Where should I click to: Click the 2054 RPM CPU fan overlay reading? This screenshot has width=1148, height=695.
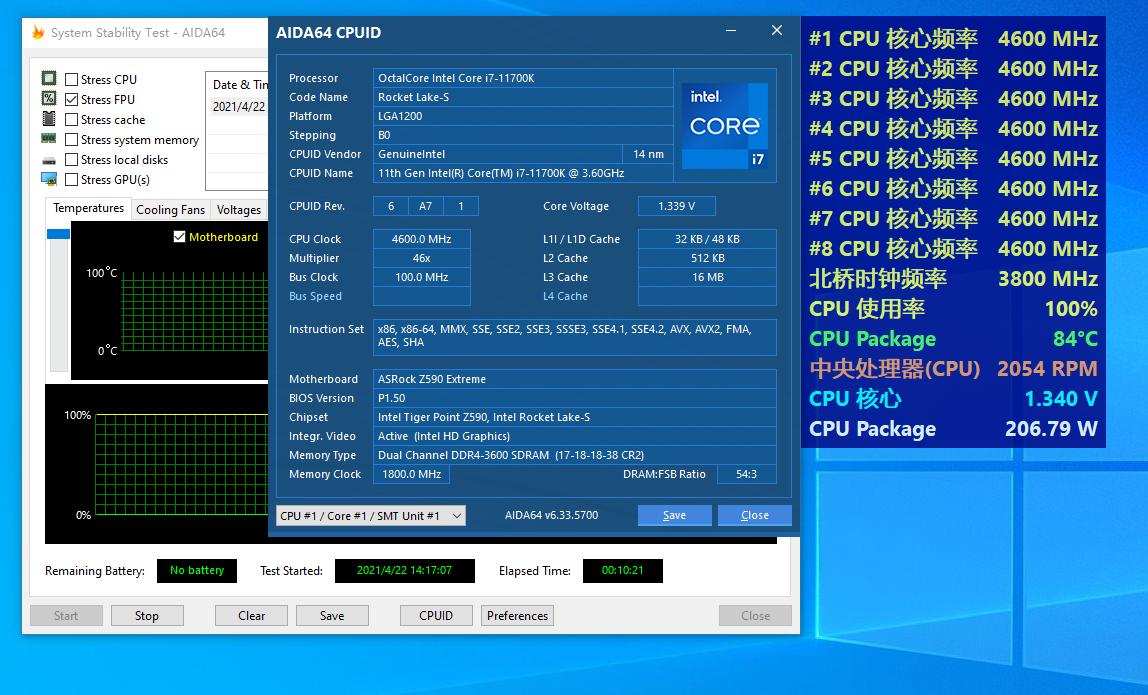pos(953,368)
